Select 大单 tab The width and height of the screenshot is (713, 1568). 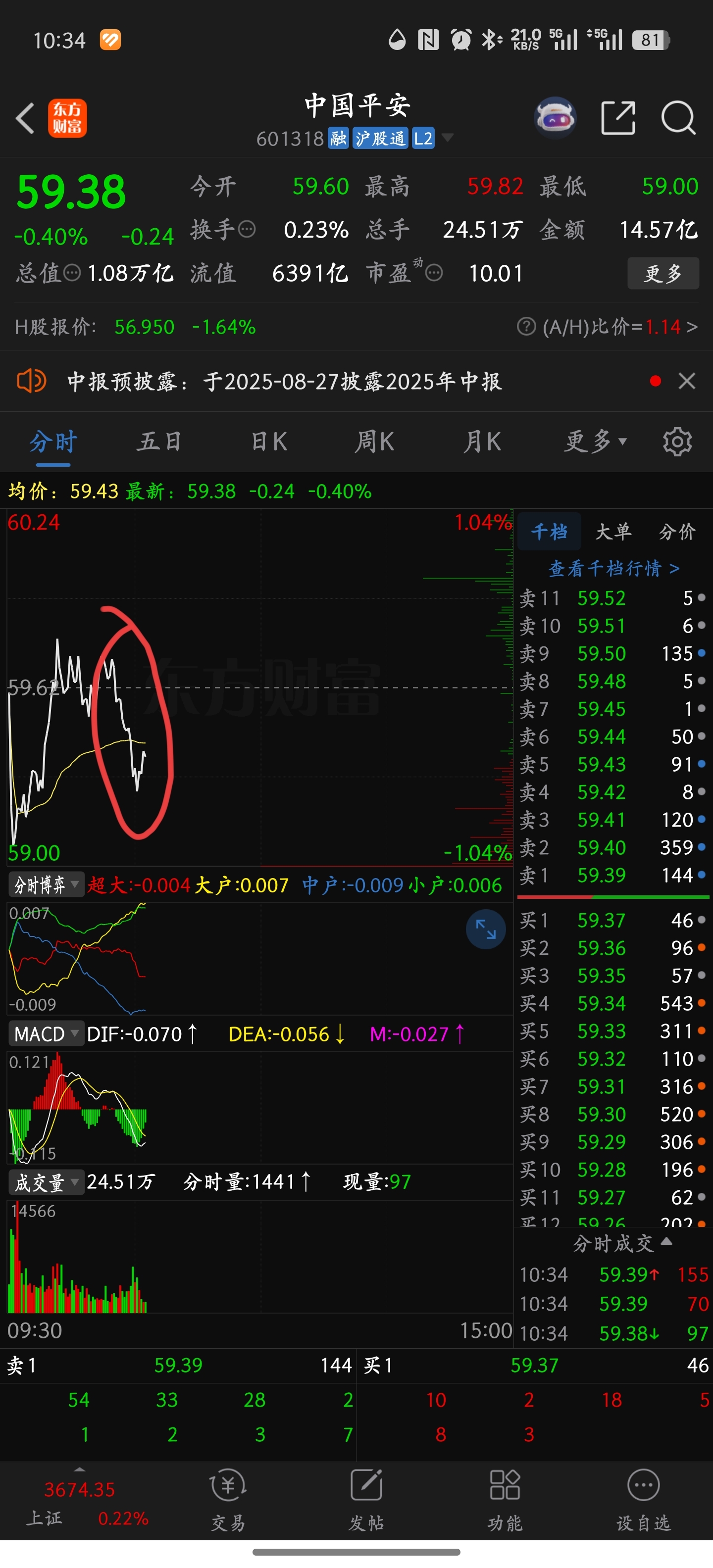tap(613, 532)
